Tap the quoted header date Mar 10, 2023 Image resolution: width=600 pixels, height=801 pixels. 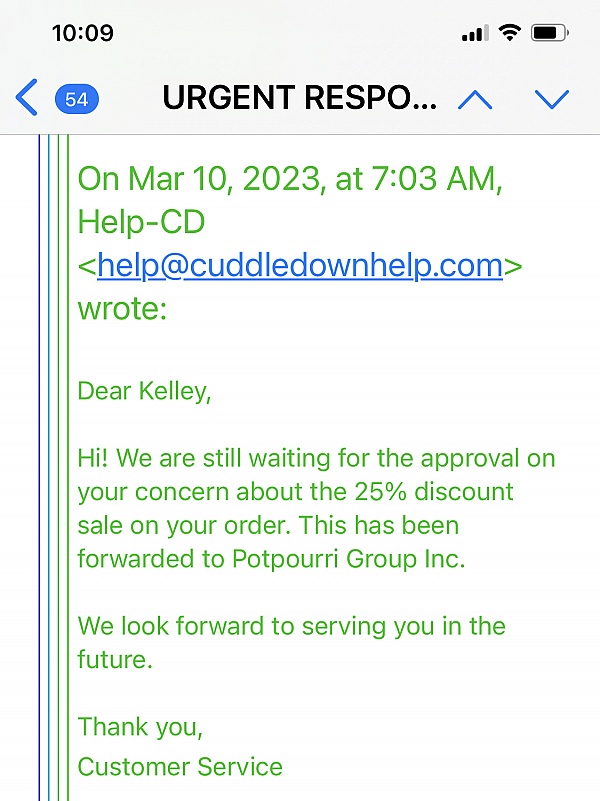point(224,178)
